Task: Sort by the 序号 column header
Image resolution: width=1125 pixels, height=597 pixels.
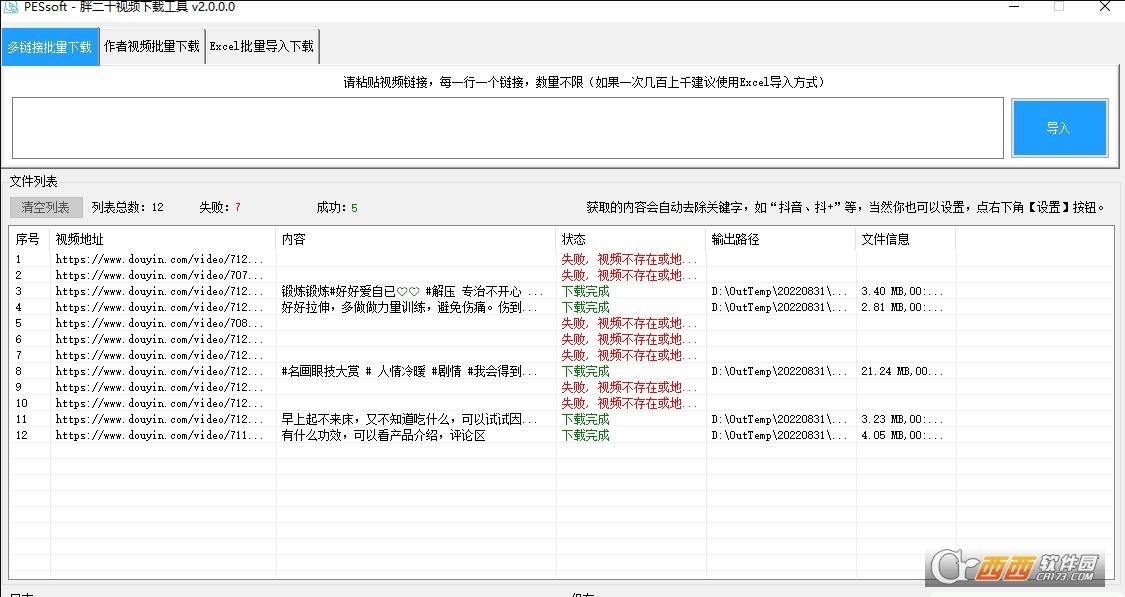Action: (x=28, y=240)
